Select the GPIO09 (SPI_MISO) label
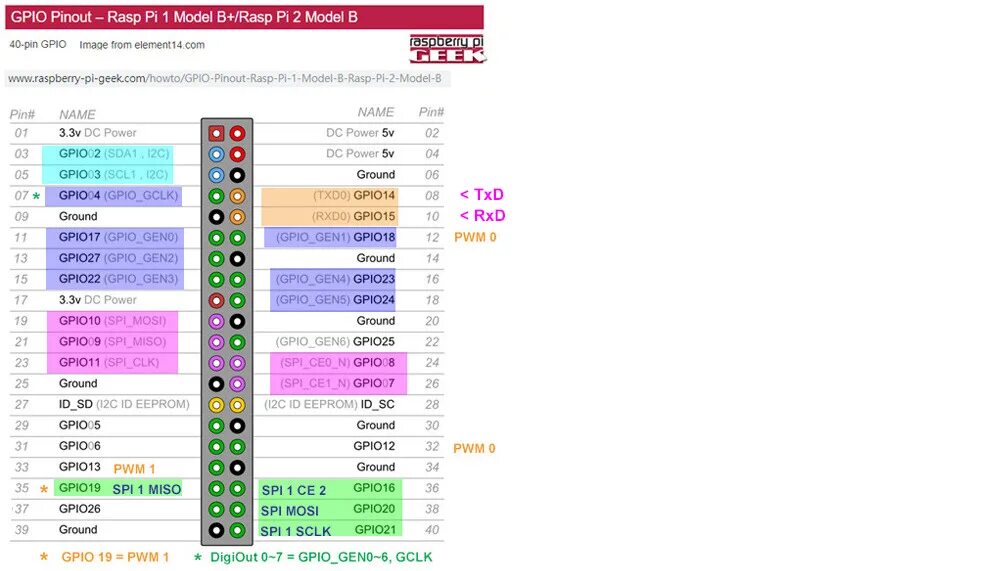This screenshot has height=571, width=1006. pos(112,341)
